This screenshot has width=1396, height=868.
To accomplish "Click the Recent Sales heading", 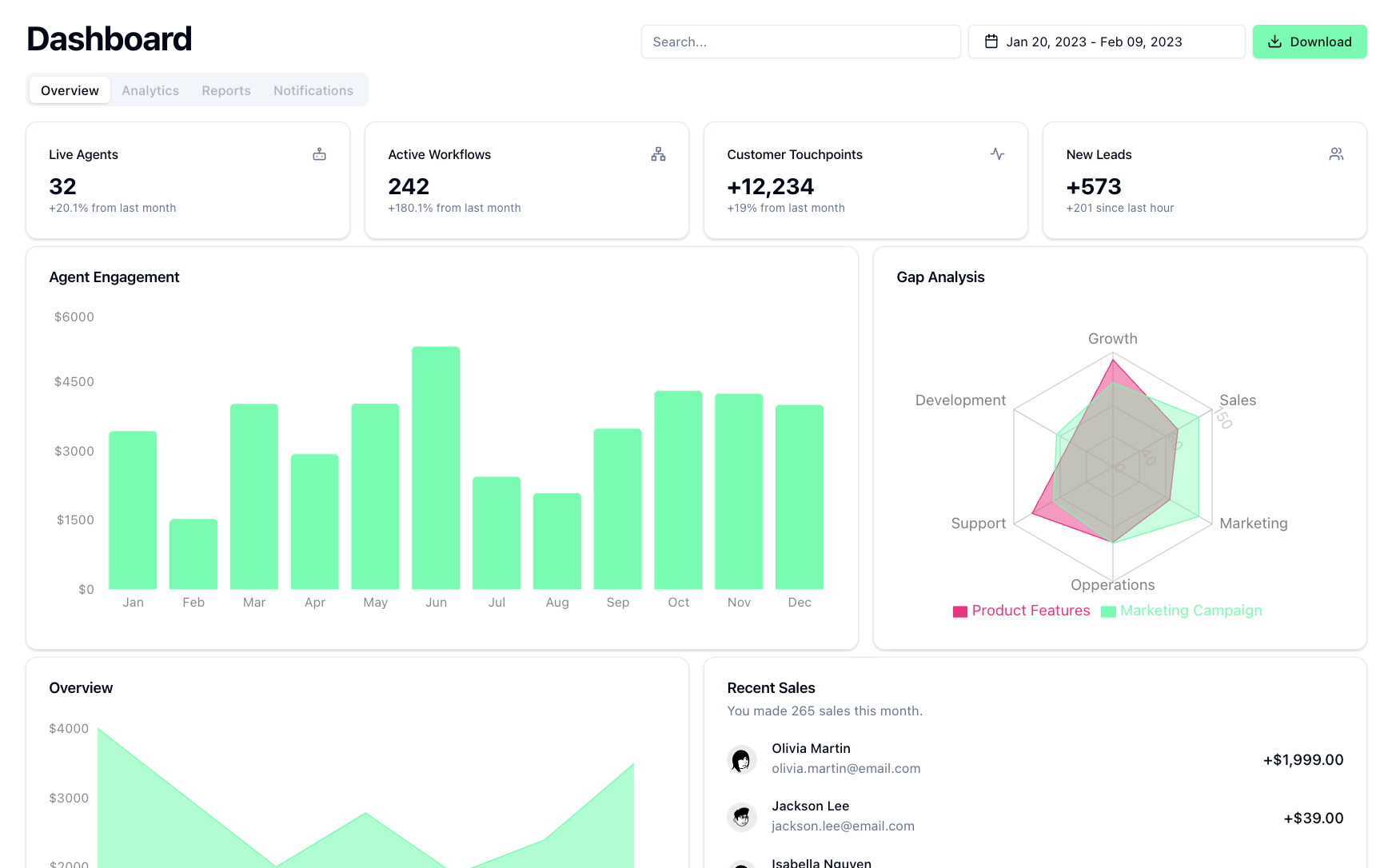I will point(771,688).
